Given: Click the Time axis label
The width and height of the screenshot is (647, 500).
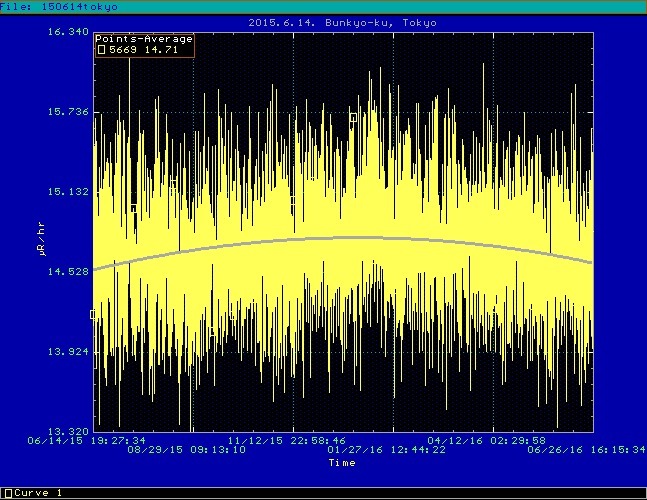Looking at the screenshot, I should click(342, 463).
